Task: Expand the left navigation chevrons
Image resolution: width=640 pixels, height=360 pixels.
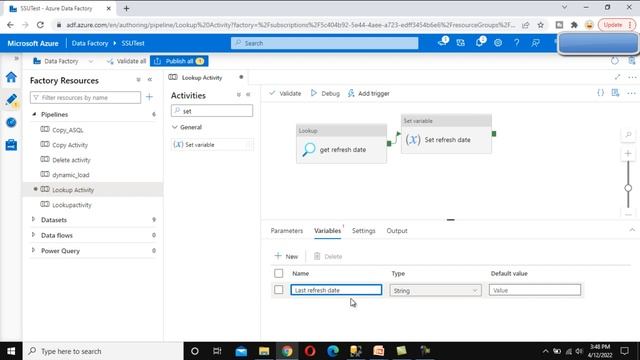Action: (16, 58)
